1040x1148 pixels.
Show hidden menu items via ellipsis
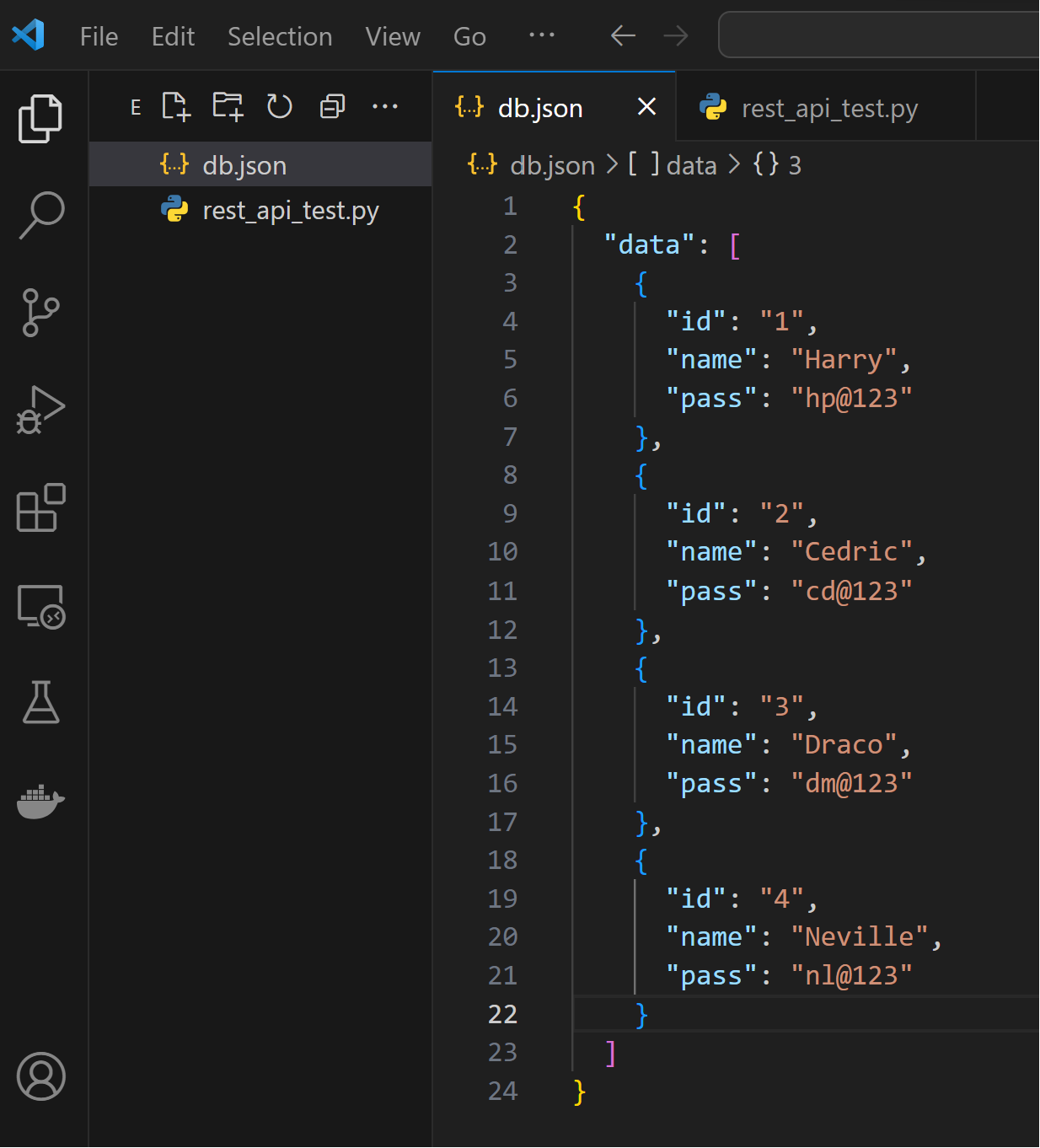542,35
